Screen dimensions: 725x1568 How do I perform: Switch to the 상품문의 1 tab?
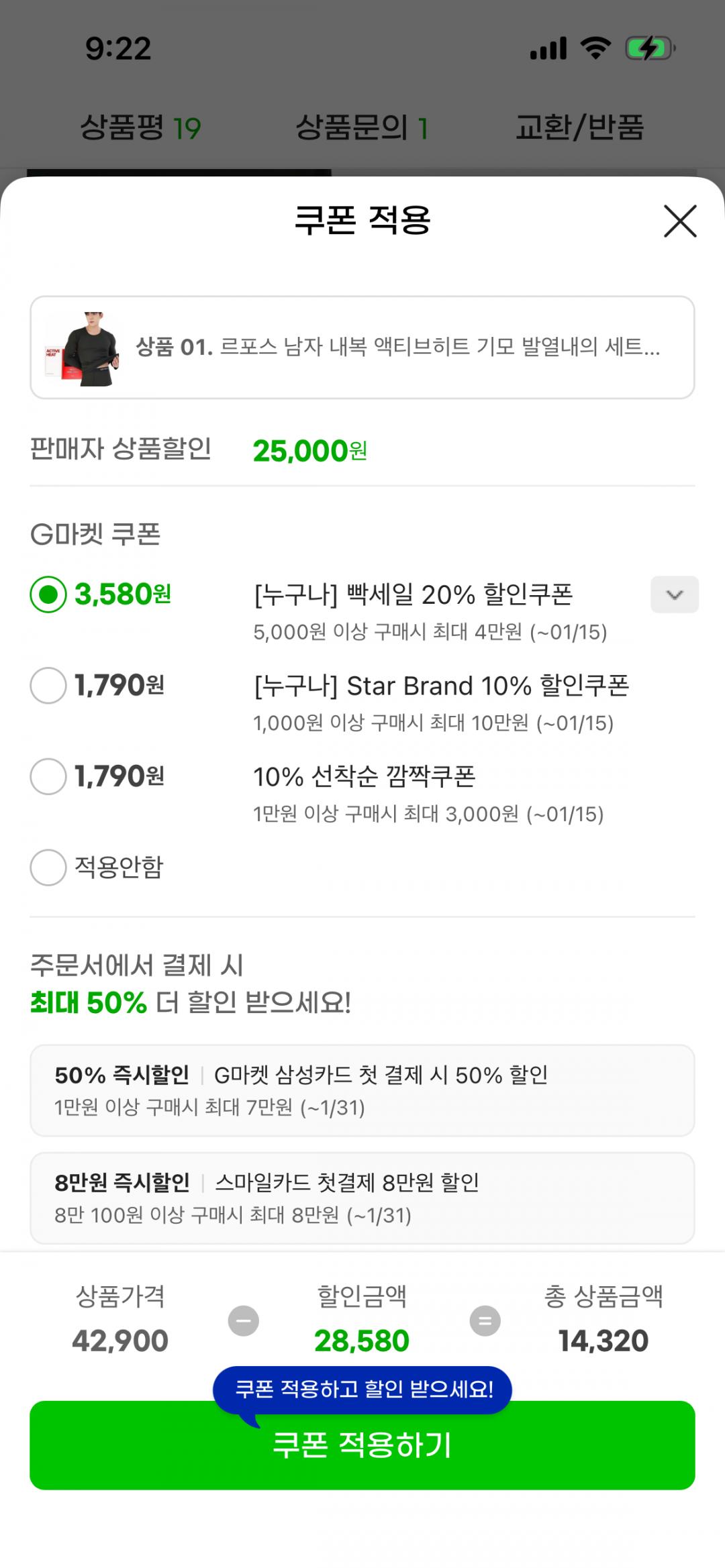[x=362, y=127]
